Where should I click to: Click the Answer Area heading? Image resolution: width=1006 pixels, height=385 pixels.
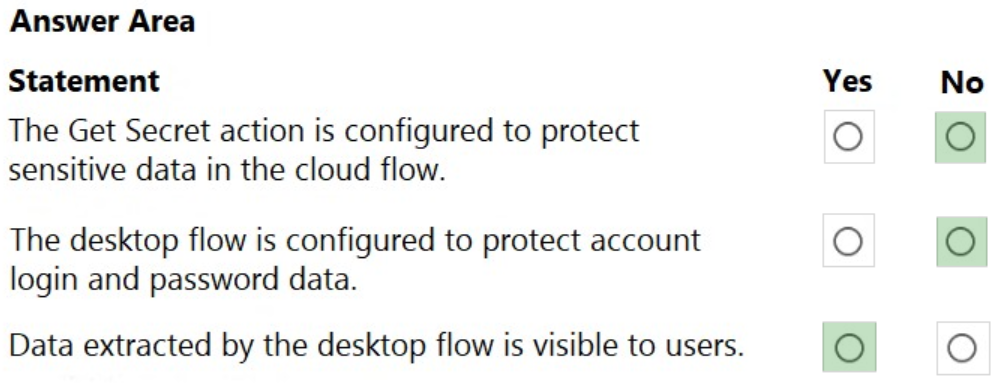pyautogui.click(x=102, y=21)
